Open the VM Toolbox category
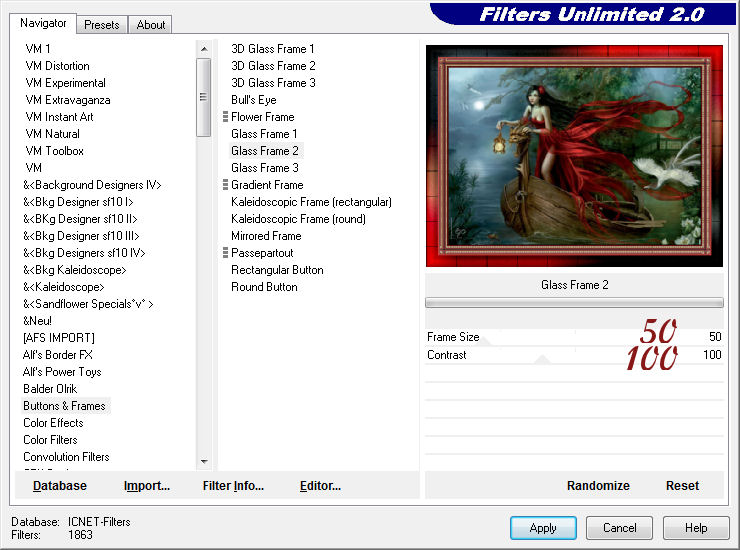This screenshot has height=550, width=740. 54,151
